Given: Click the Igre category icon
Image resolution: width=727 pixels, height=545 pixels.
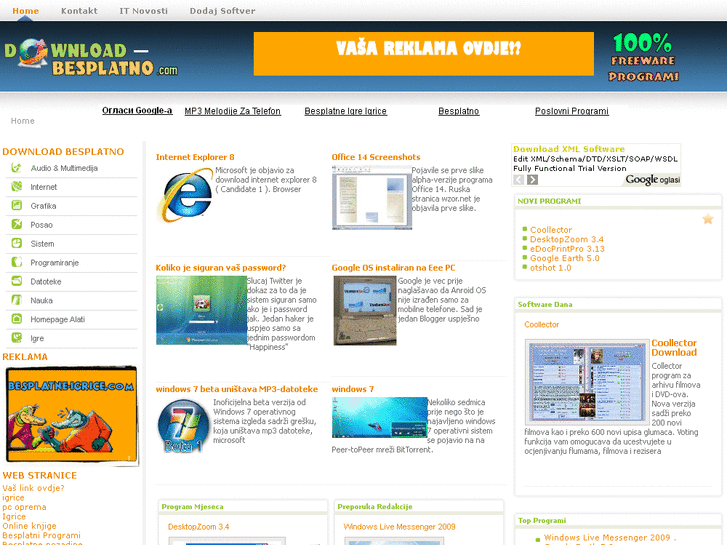Looking at the screenshot, I should [x=16, y=338].
